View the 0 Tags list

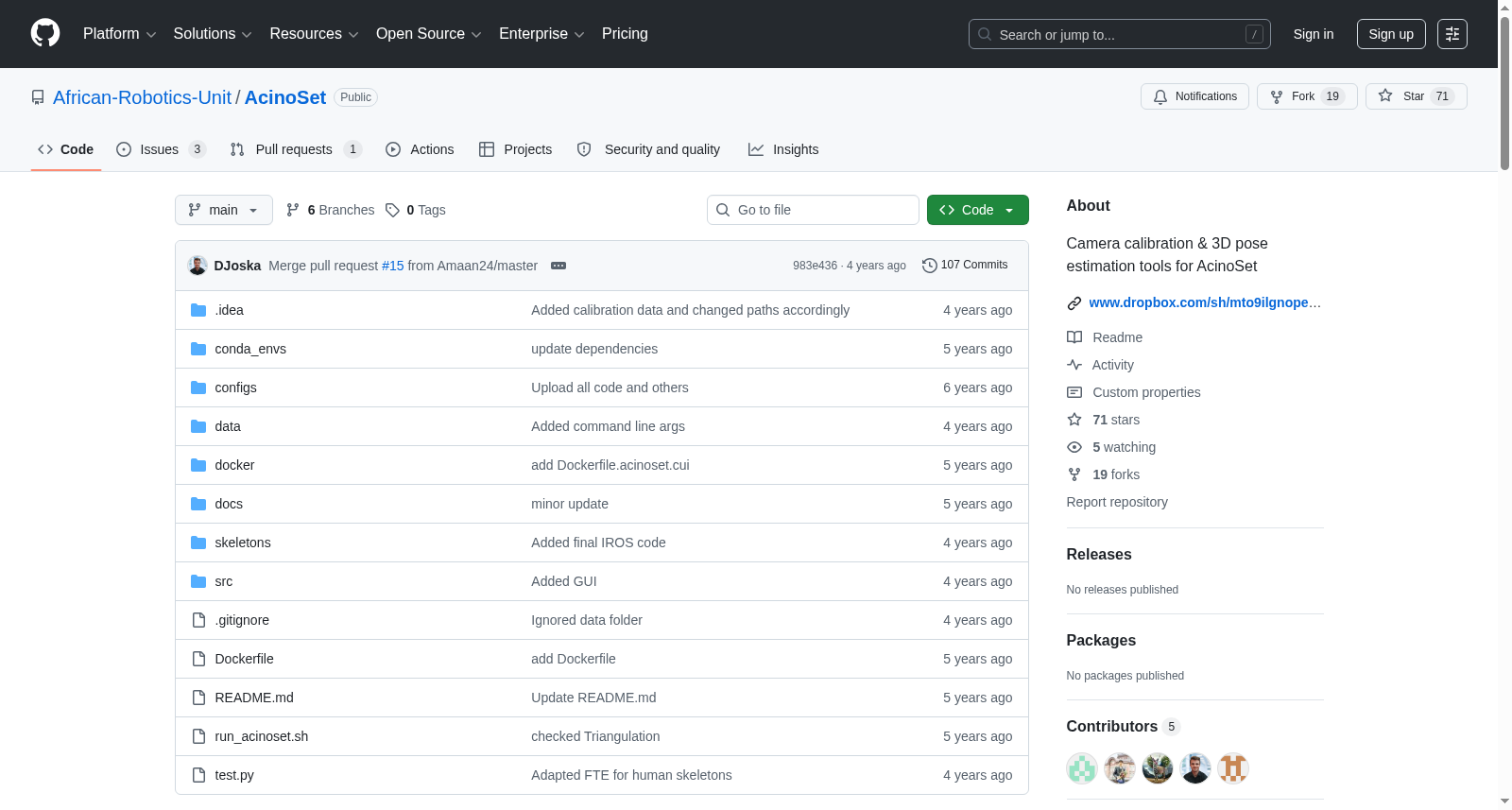point(416,210)
